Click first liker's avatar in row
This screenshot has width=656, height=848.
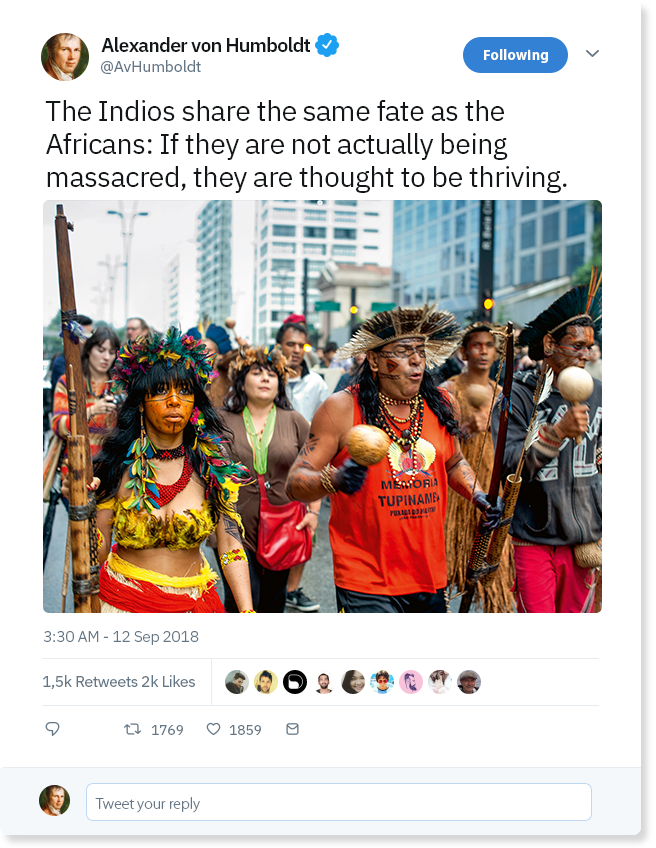(x=236, y=682)
